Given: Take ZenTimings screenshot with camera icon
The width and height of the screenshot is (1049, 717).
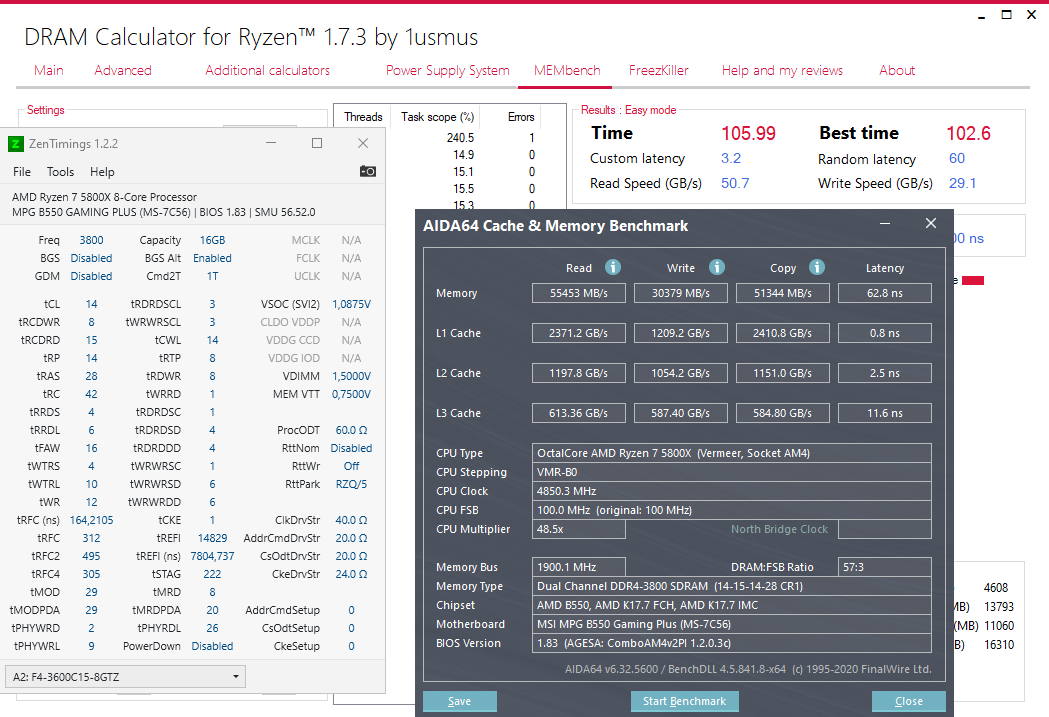Looking at the screenshot, I should (367, 171).
